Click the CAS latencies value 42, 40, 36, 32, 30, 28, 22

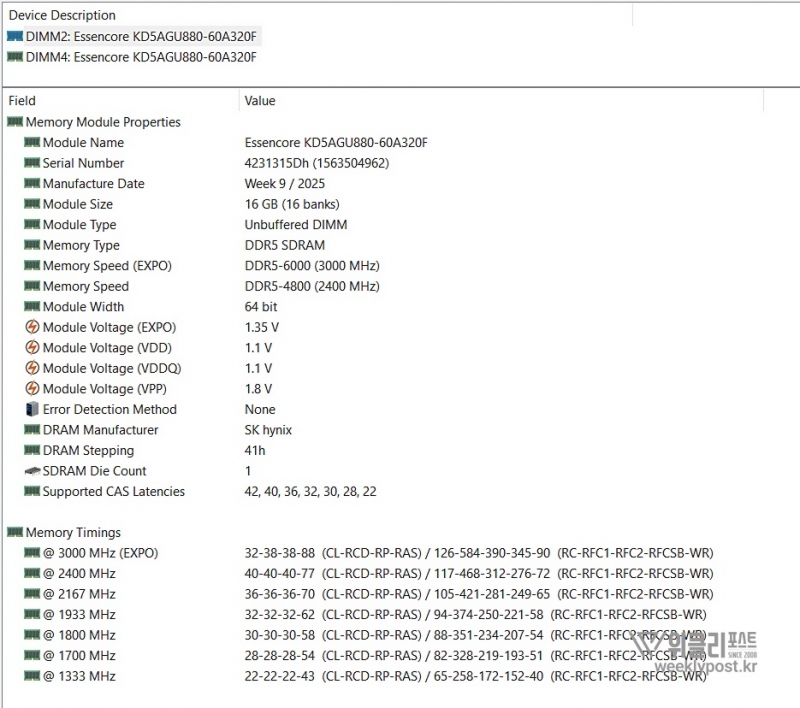[310, 492]
